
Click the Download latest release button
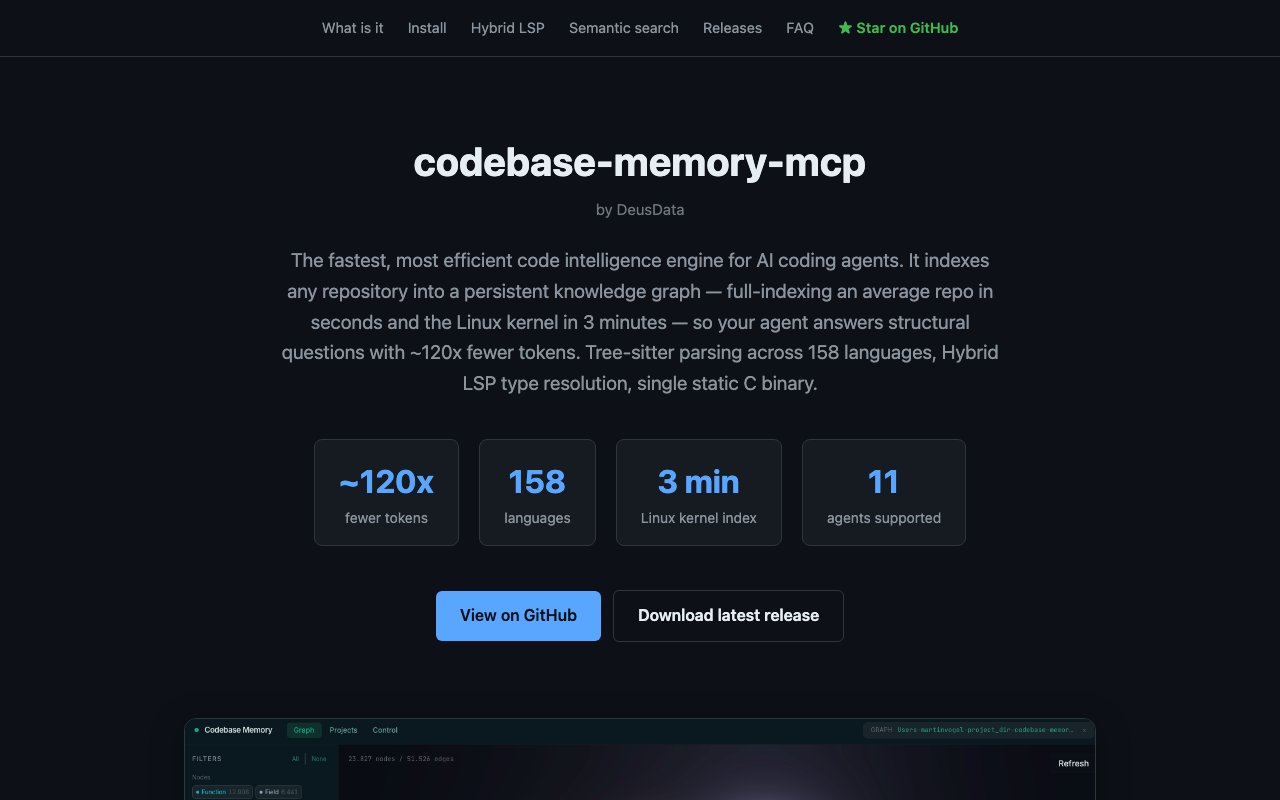728,616
